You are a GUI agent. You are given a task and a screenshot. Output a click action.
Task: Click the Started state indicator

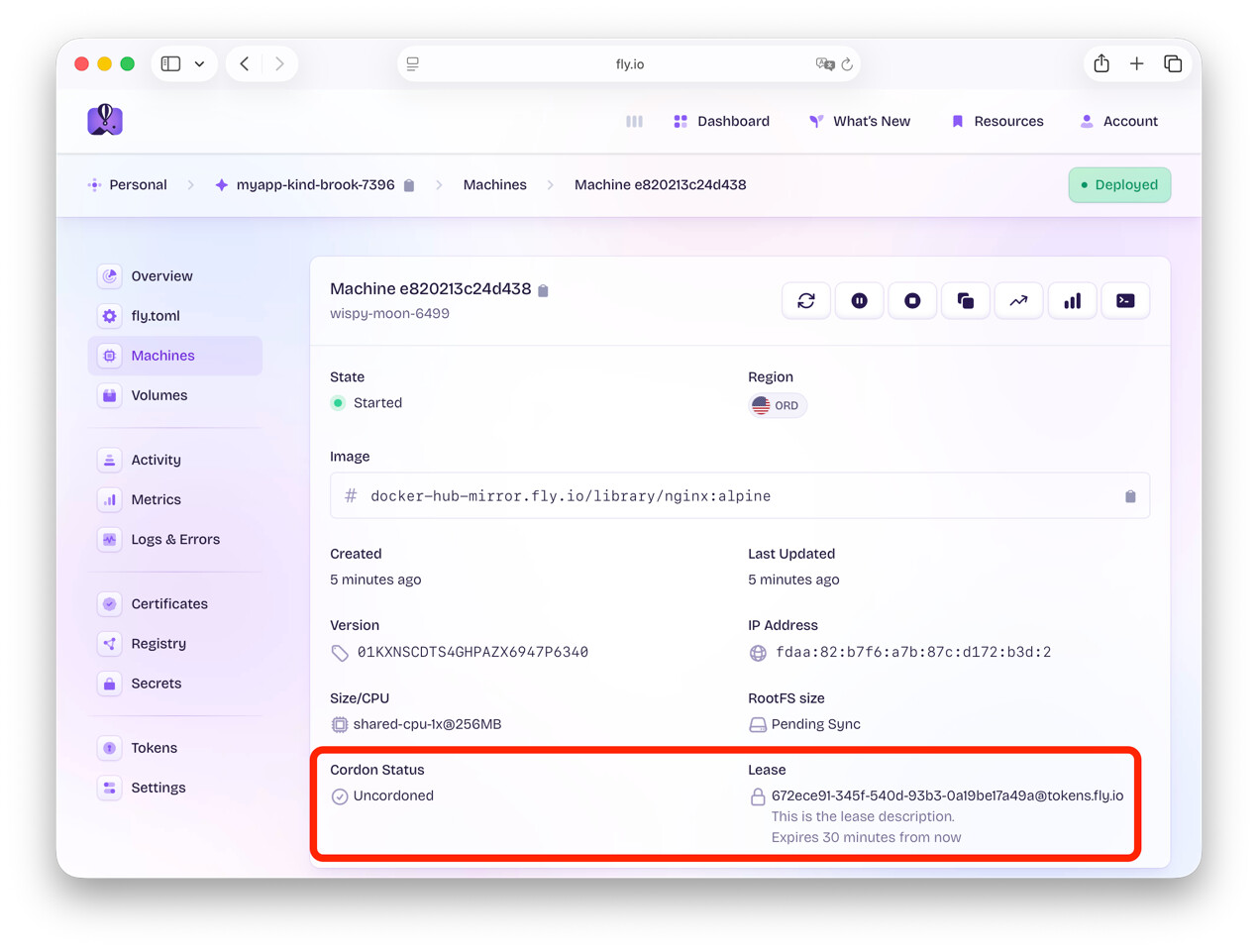point(367,403)
